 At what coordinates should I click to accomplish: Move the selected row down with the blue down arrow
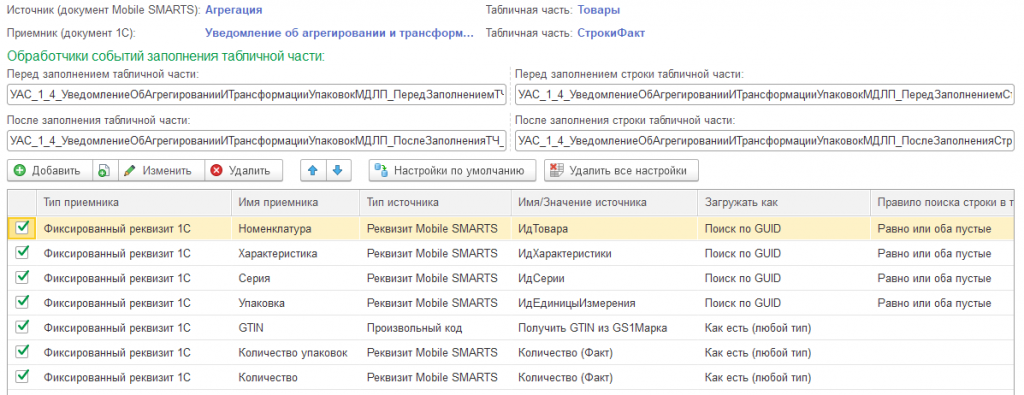tap(338, 170)
